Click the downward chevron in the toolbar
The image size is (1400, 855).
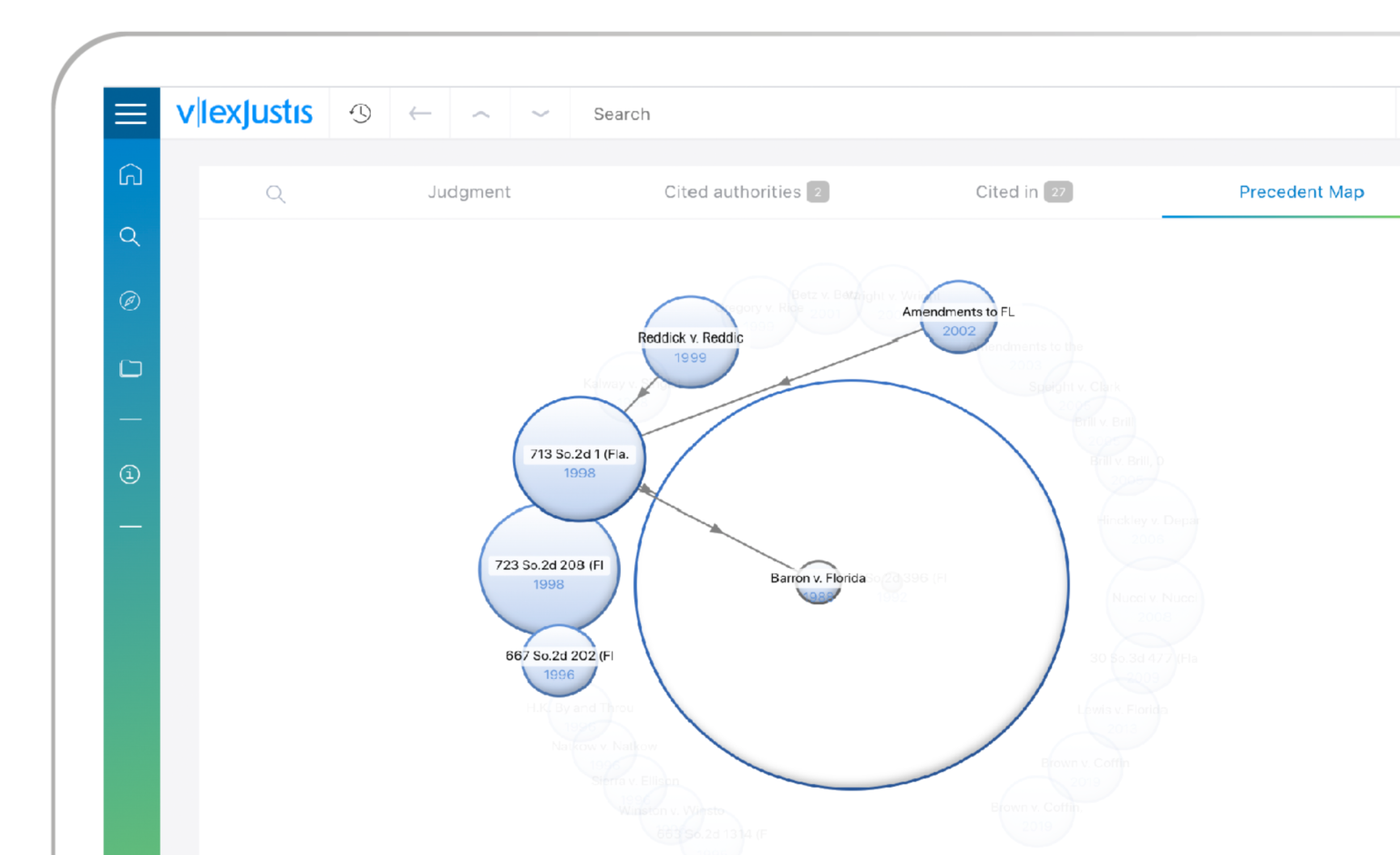(540, 113)
